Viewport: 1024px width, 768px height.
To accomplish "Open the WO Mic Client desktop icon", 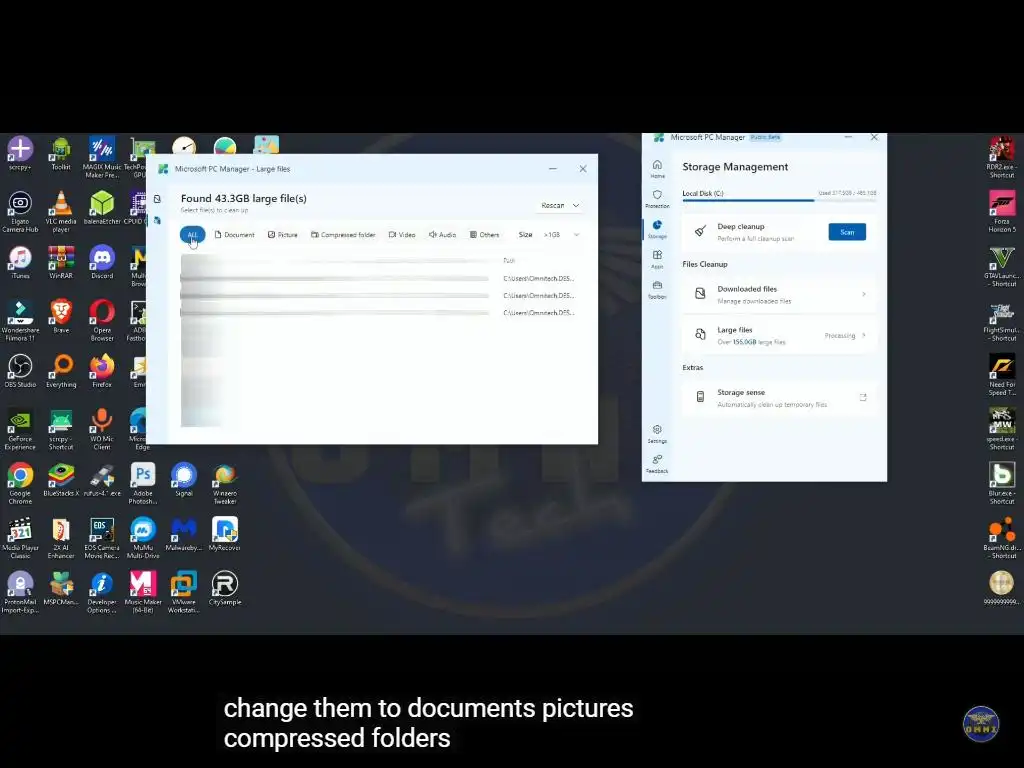I will click(x=102, y=429).
